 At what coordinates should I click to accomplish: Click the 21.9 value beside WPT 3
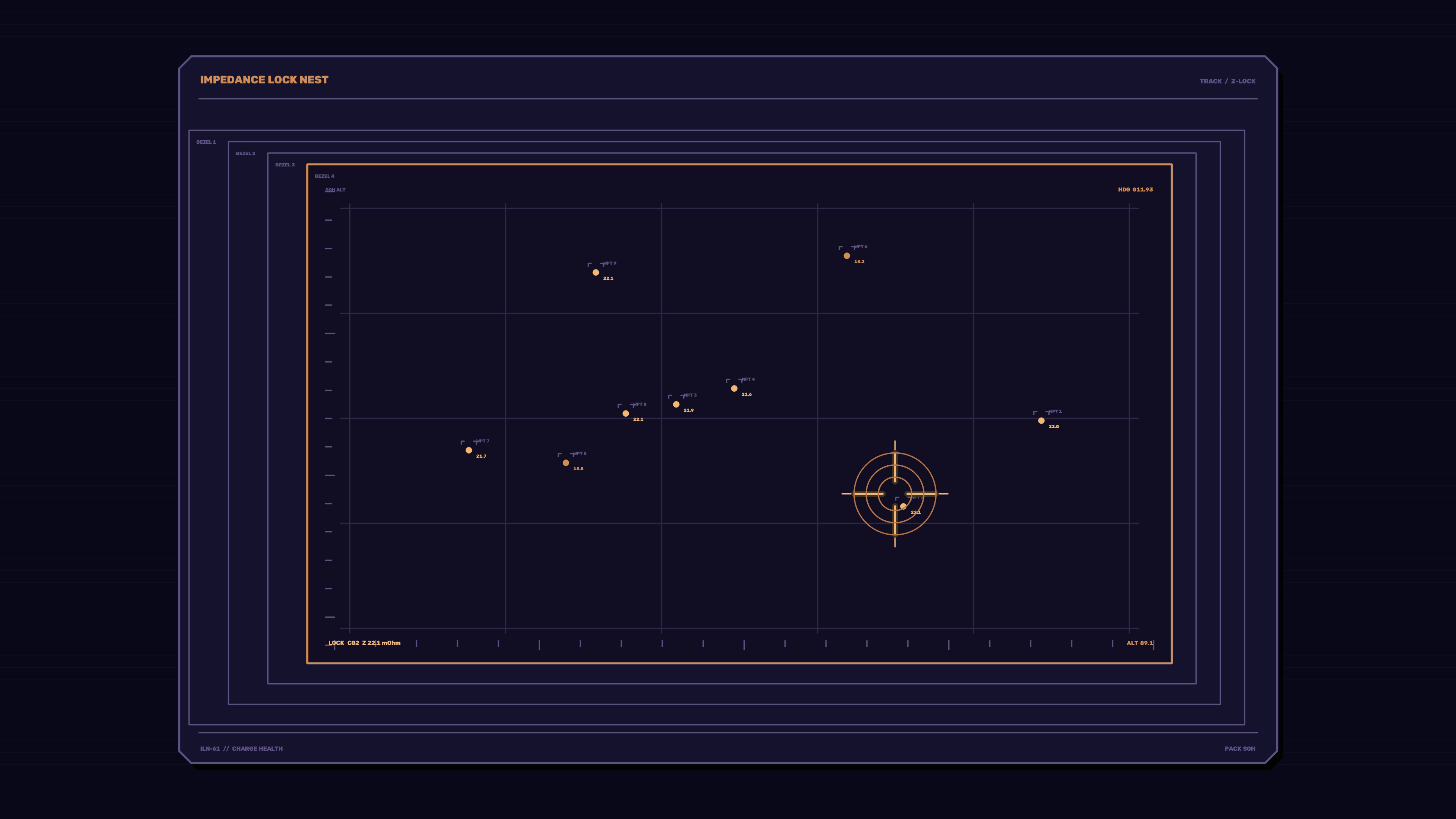[689, 411]
